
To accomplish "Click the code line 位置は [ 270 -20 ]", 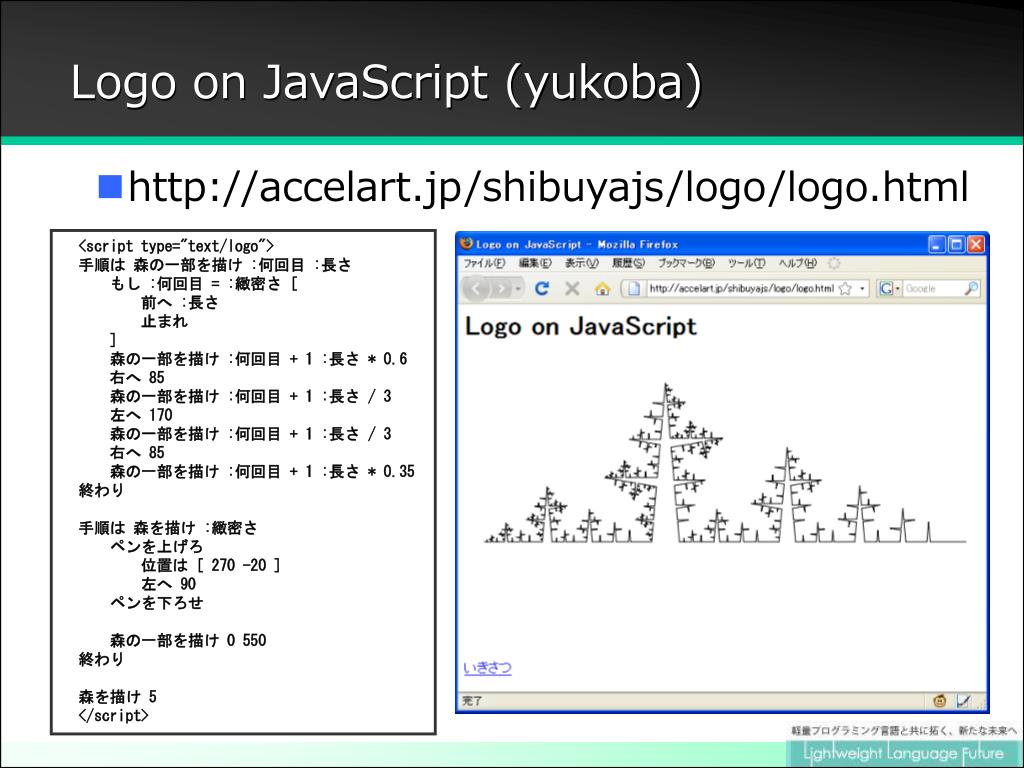I will (211, 565).
